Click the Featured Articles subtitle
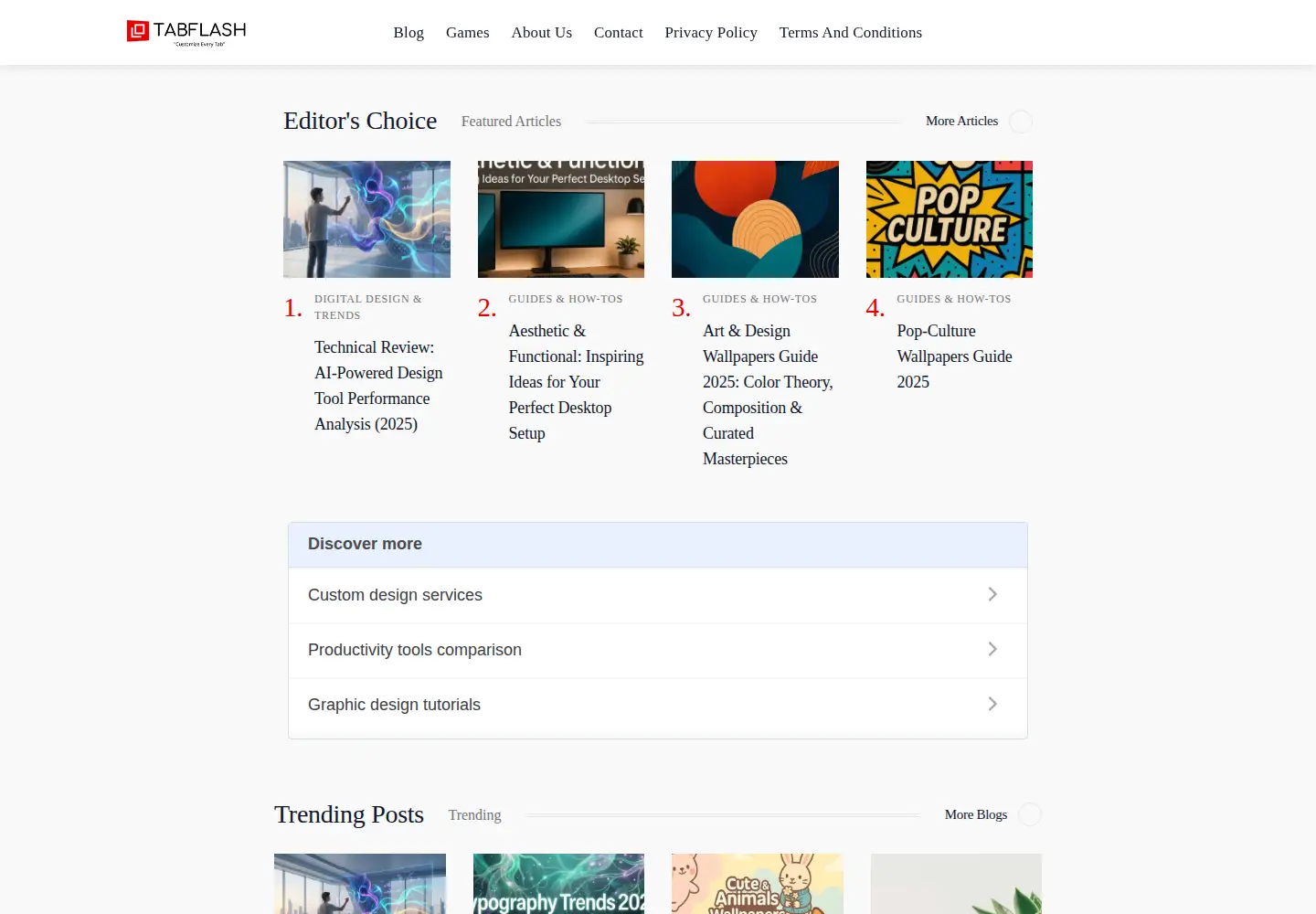Image resolution: width=1316 pixels, height=914 pixels. click(511, 121)
